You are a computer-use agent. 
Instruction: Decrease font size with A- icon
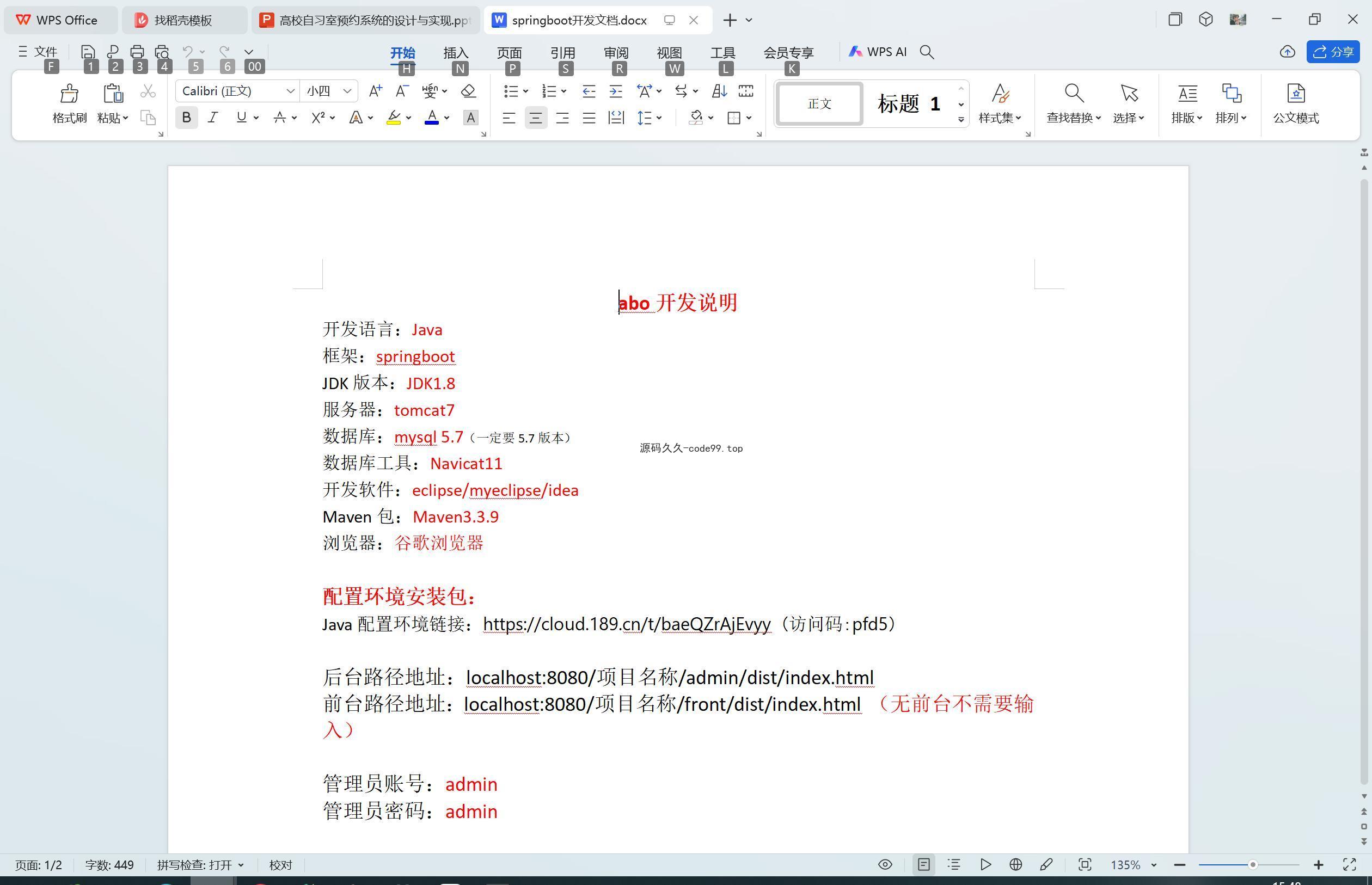coord(402,91)
